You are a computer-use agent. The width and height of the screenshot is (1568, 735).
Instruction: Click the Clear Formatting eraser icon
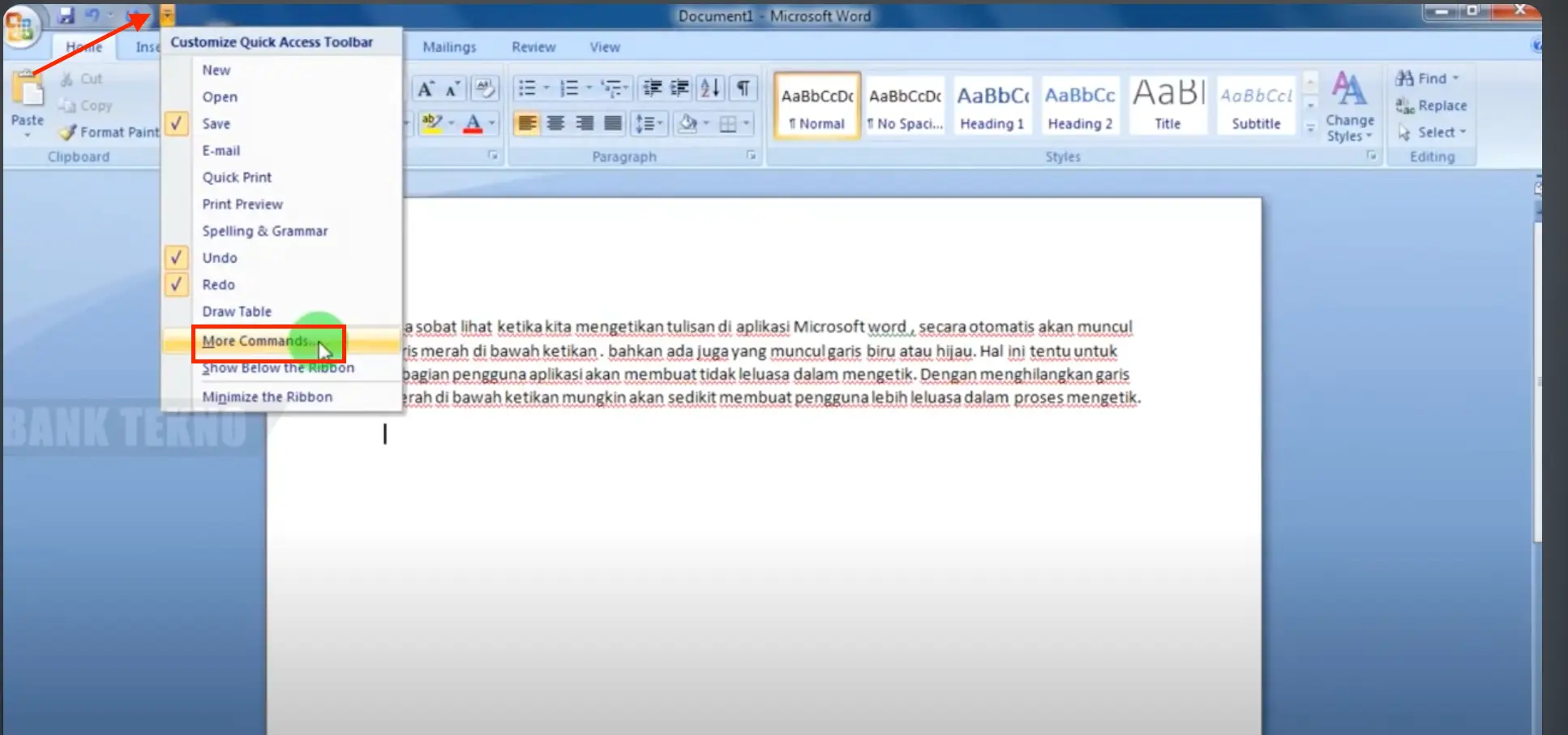click(485, 88)
